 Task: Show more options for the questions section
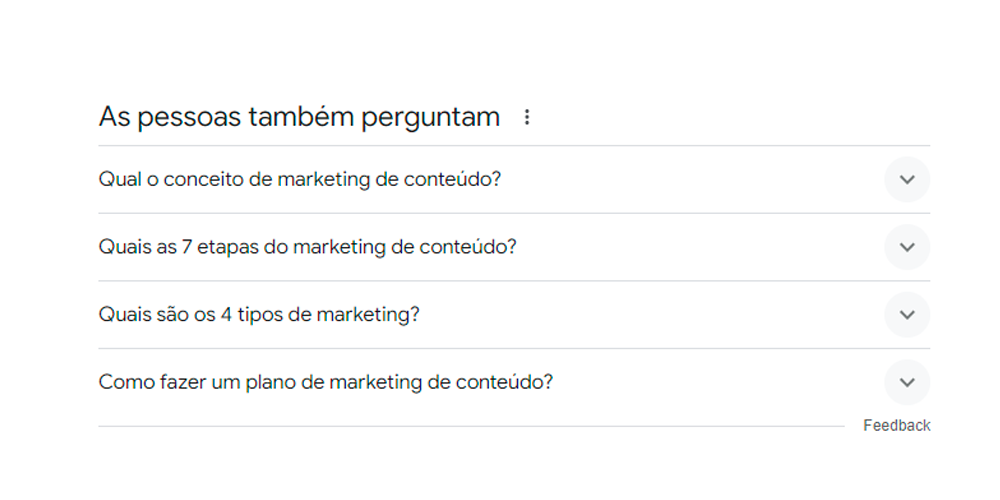(527, 118)
